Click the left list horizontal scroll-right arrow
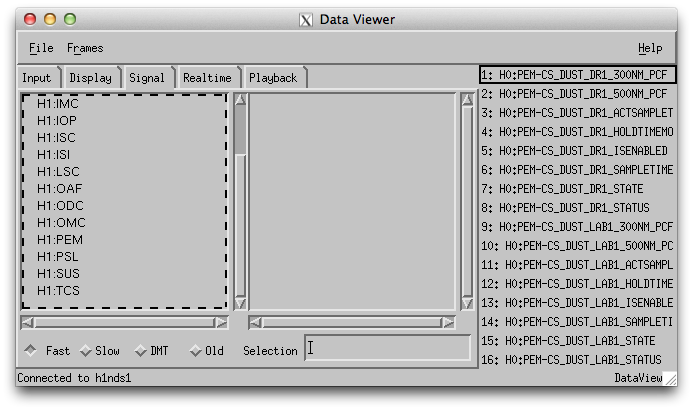Screen dimensions: 693x410 click(x=221, y=323)
